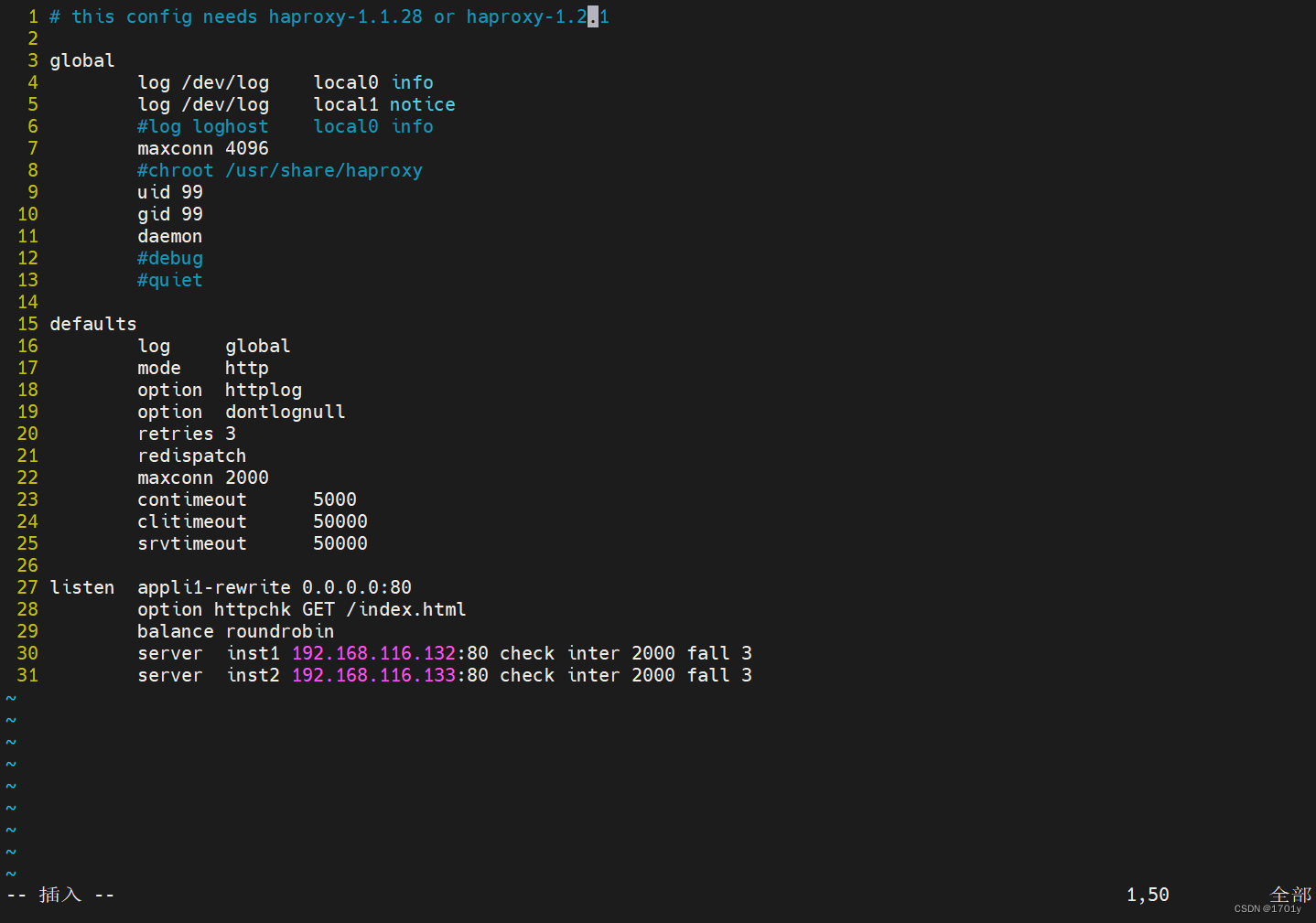The width and height of the screenshot is (1316, 923).
Task: Click the 'notice' log level word
Action: [x=423, y=104]
